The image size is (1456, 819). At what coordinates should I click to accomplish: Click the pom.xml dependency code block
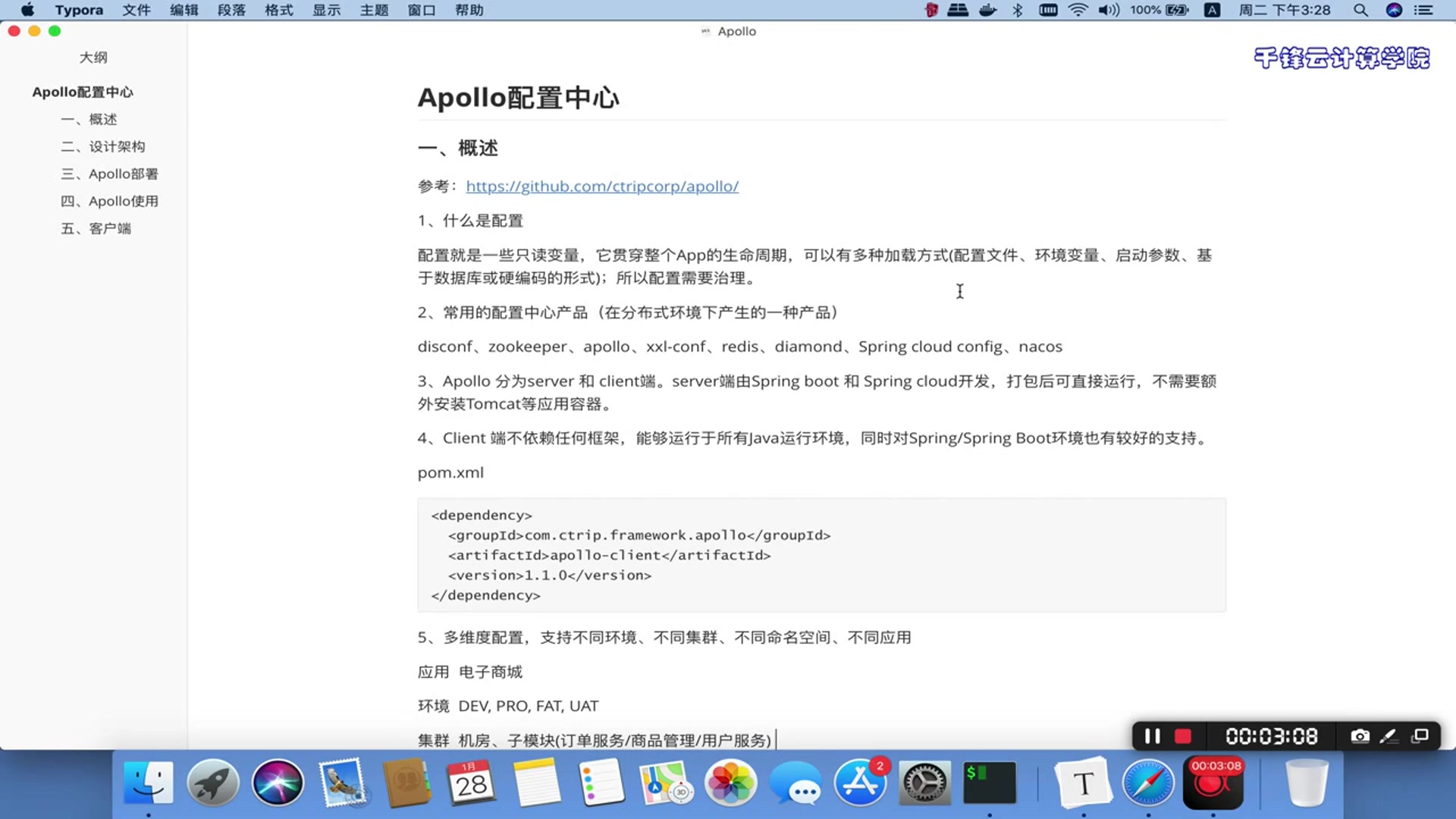tap(821, 555)
